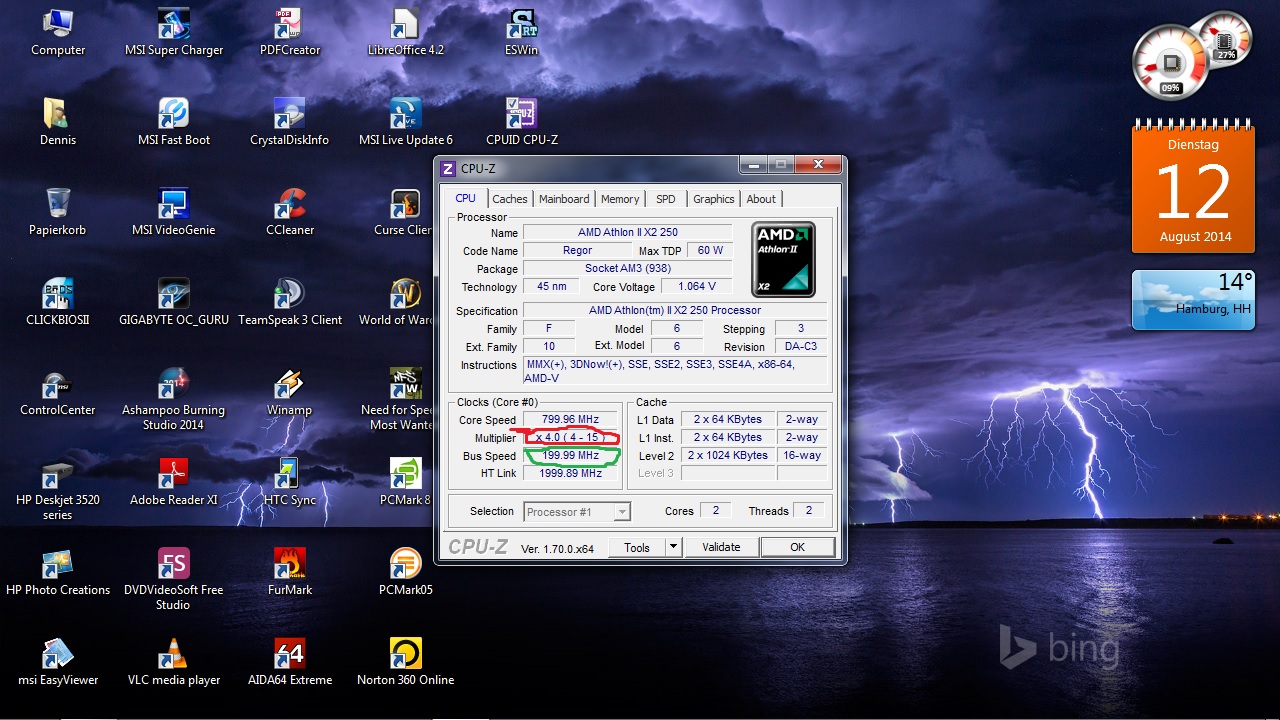Viewport: 1280px width, 720px height.
Task: Open CPUID CPU-Z desktop shortcut
Action: pyautogui.click(x=521, y=122)
